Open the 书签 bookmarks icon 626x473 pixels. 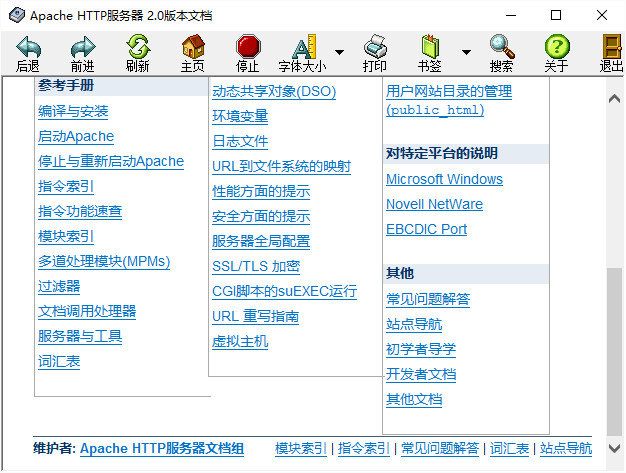(x=430, y=54)
